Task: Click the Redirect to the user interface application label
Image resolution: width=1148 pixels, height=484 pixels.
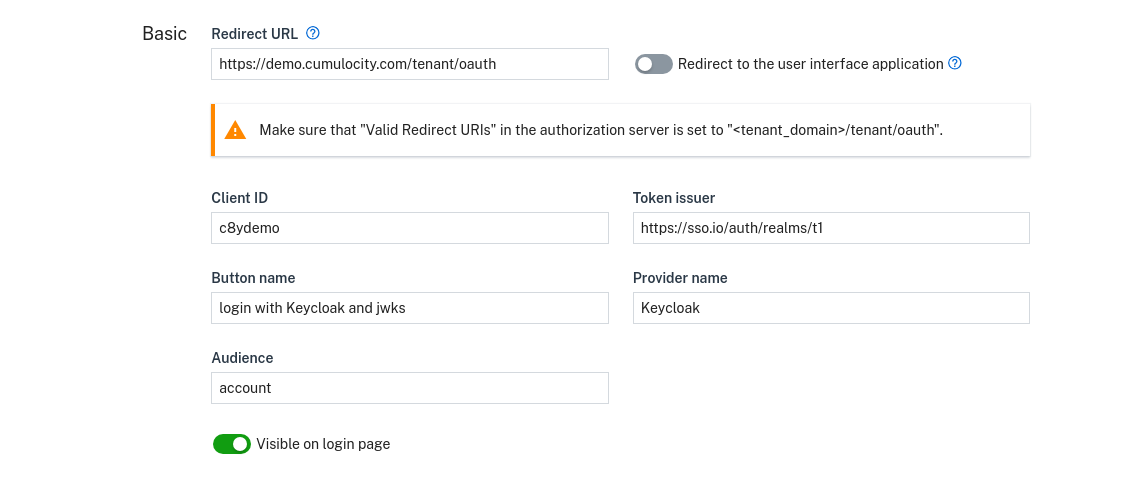Action: [810, 64]
